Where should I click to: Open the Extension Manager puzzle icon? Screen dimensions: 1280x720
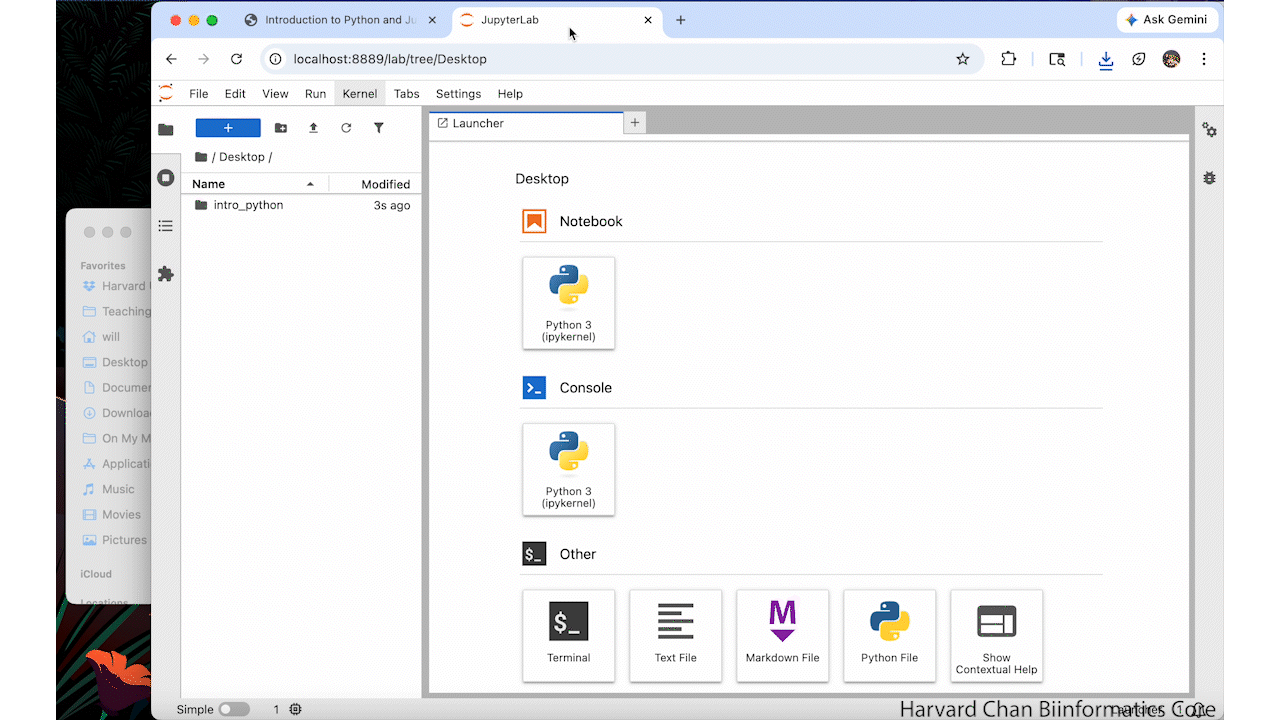pos(166,274)
